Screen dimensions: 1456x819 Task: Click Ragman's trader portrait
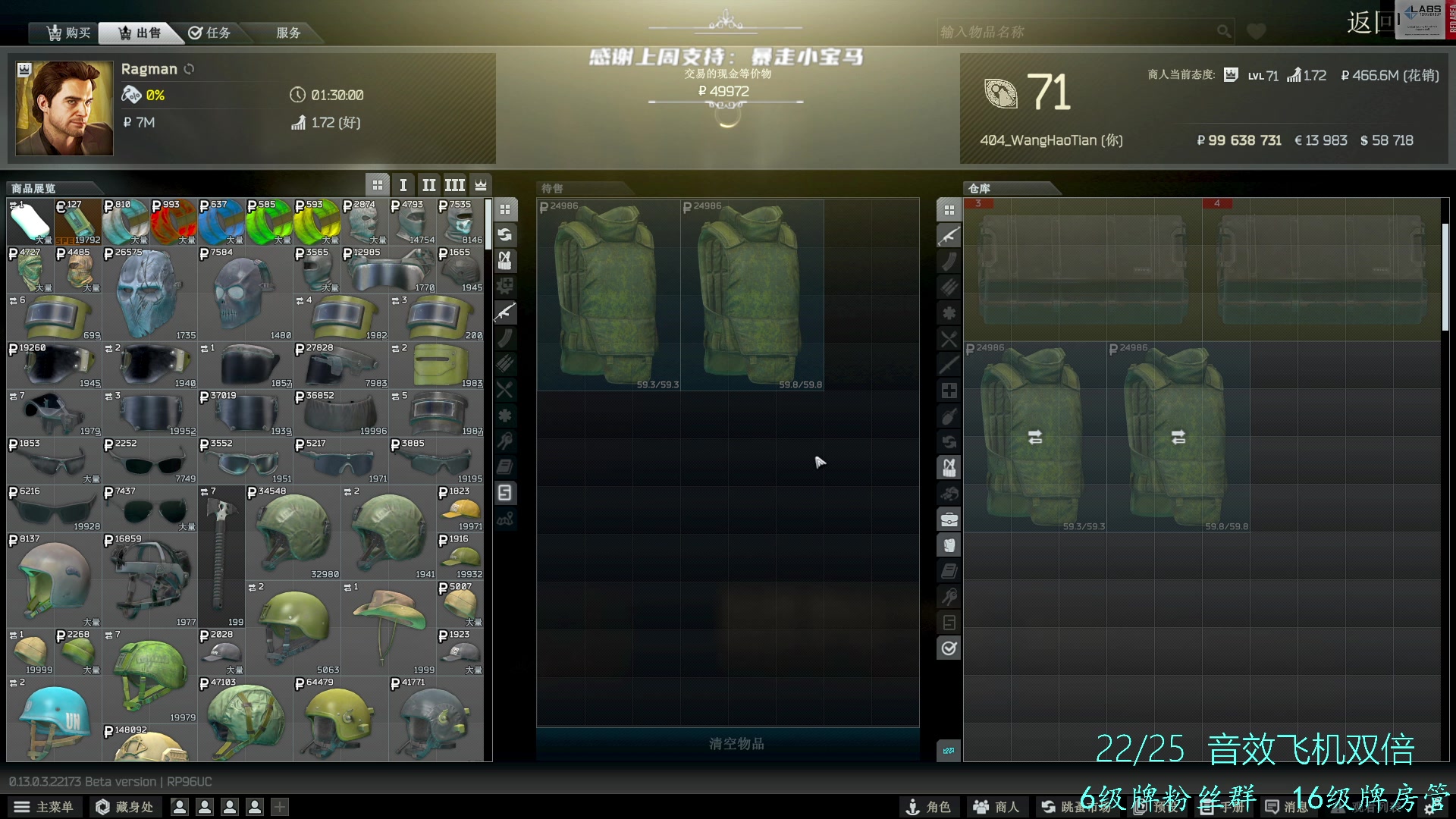[x=64, y=108]
